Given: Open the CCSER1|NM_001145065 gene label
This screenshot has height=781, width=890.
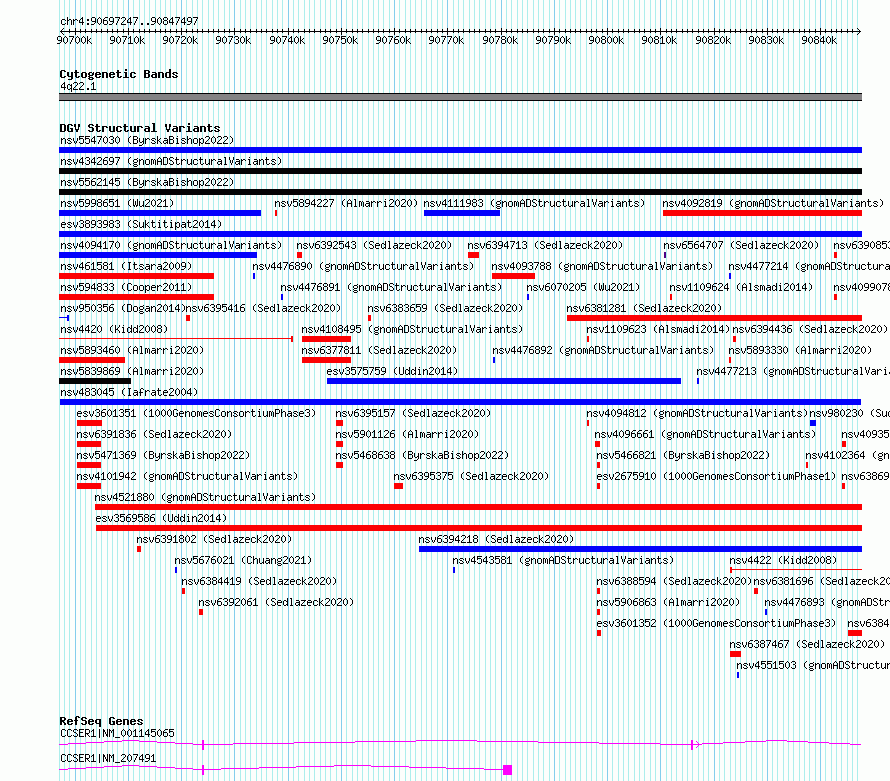Looking at the screenshot, I should (117, 733).
